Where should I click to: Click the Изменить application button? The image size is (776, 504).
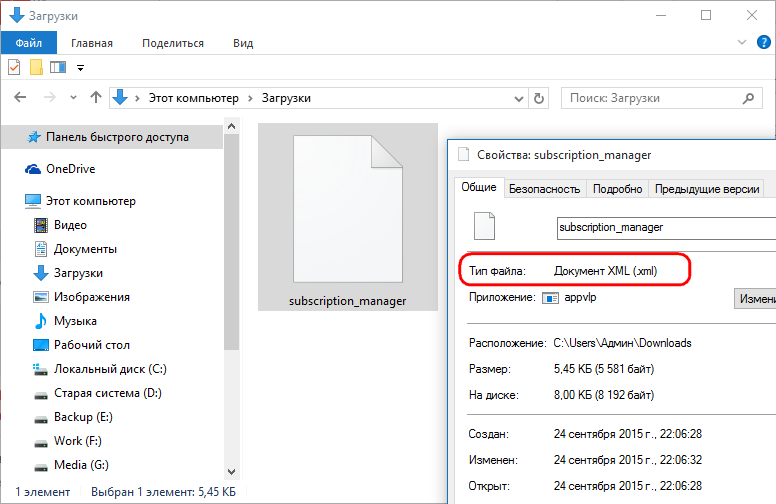click(756, 298)
